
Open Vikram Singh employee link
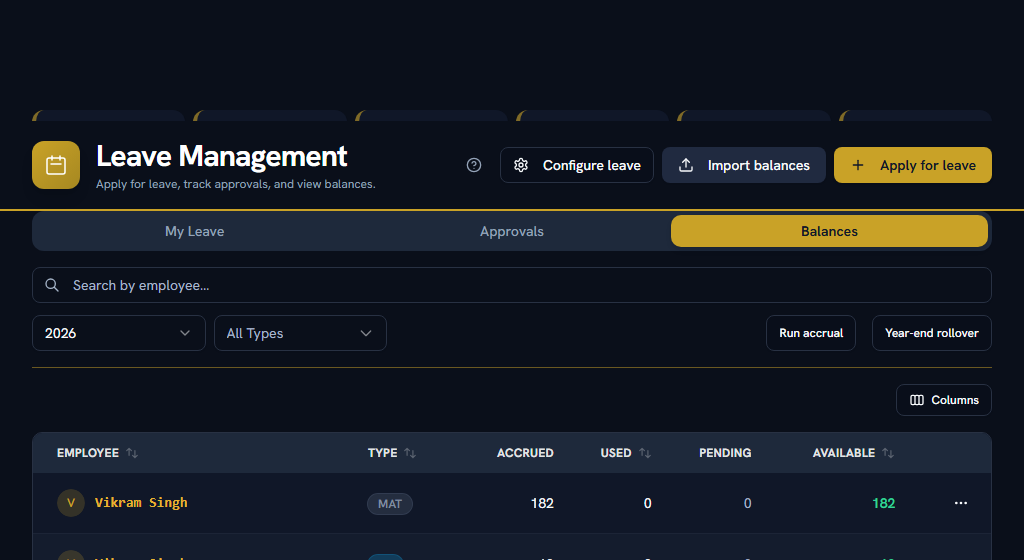[x=141, y=503]
